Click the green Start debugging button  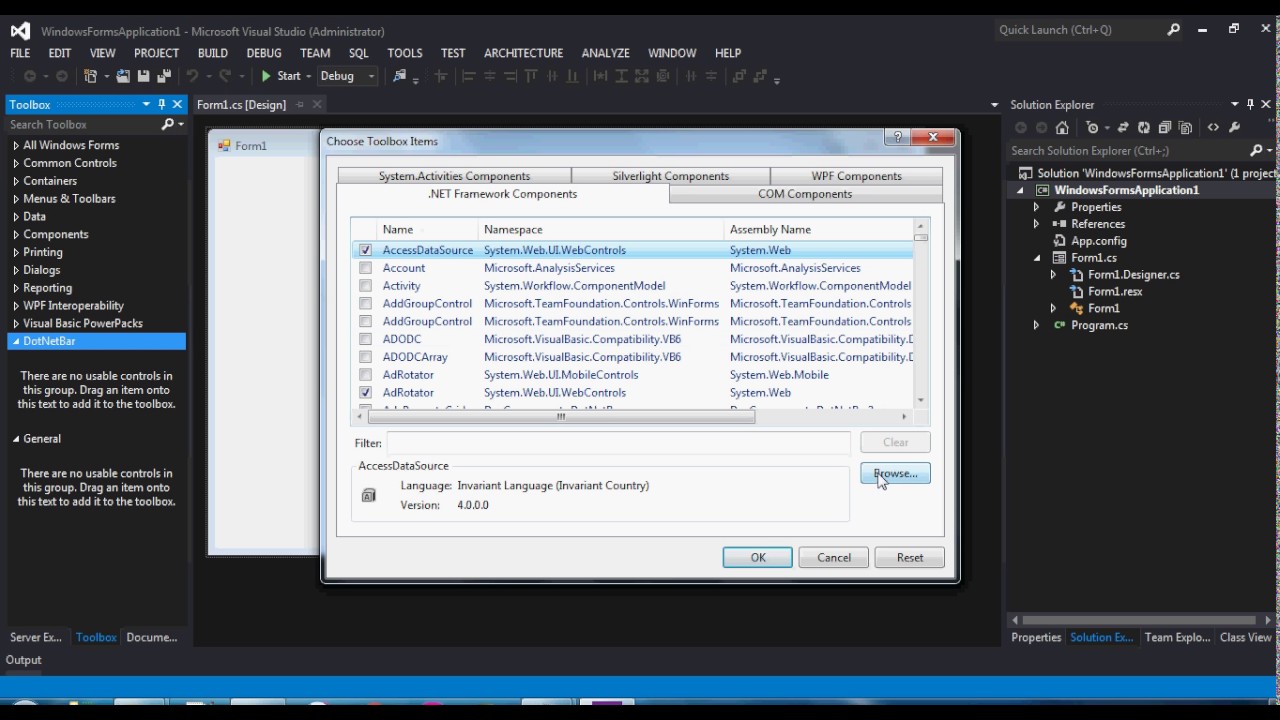tap(280, 76)
